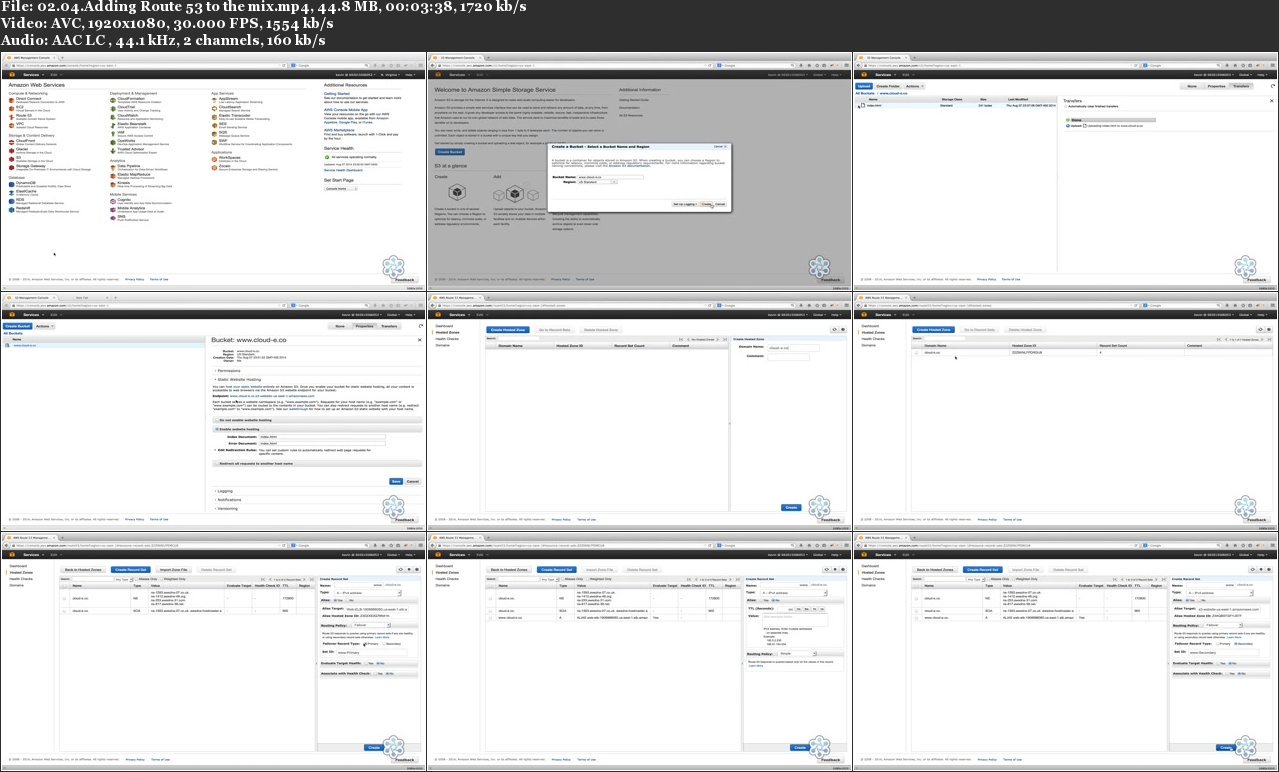Click the EC2 service icon

tap(12, 109)
